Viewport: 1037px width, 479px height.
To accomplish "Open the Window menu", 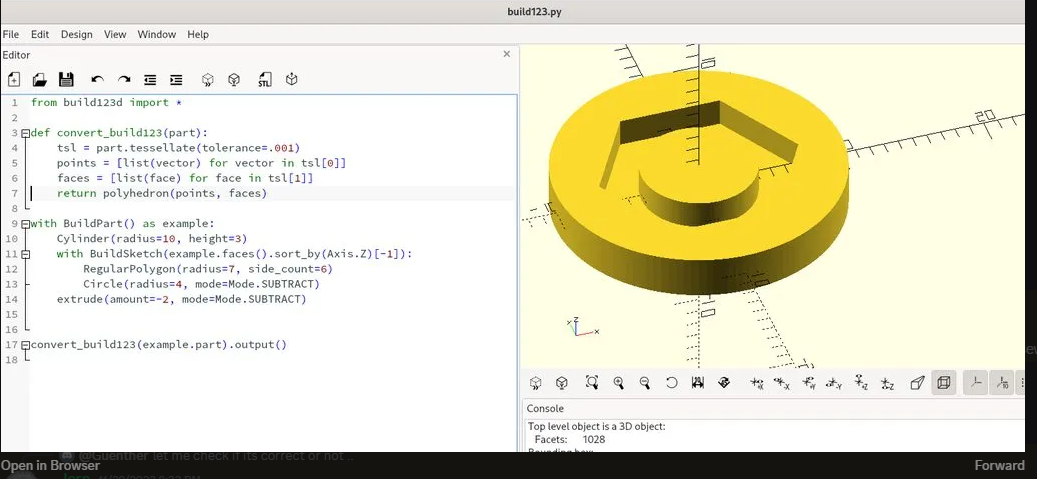I will pyautogui.click(x=156, y=34).
